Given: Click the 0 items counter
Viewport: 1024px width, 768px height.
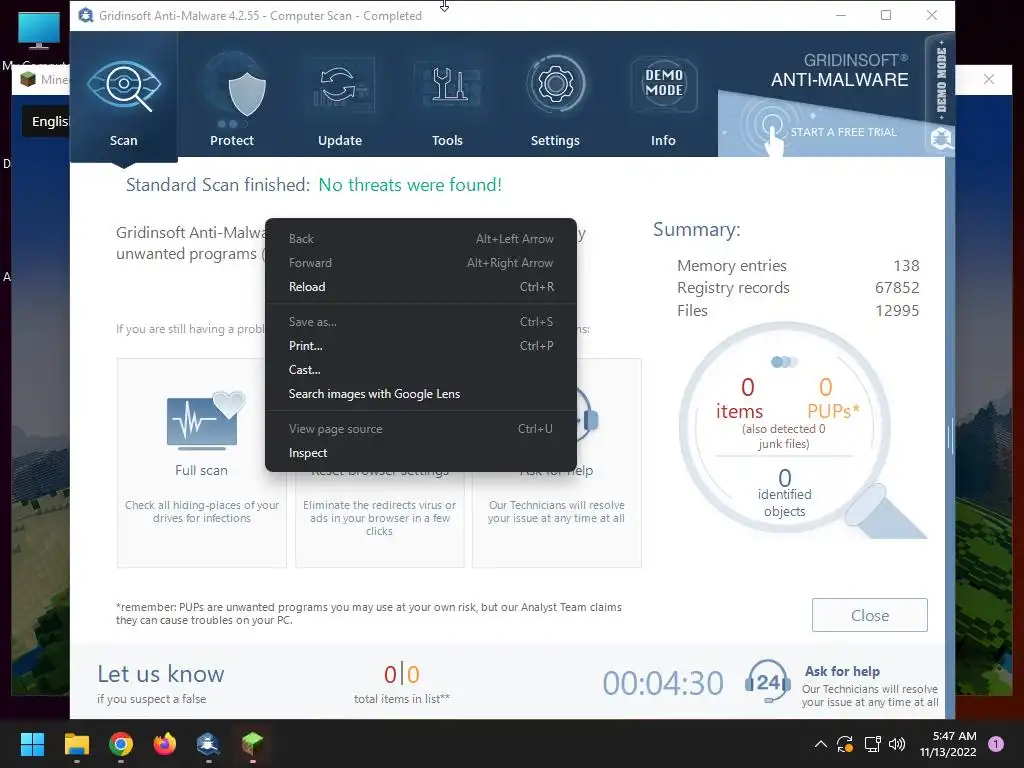Looking at the screenshot, I should point(740,398).
